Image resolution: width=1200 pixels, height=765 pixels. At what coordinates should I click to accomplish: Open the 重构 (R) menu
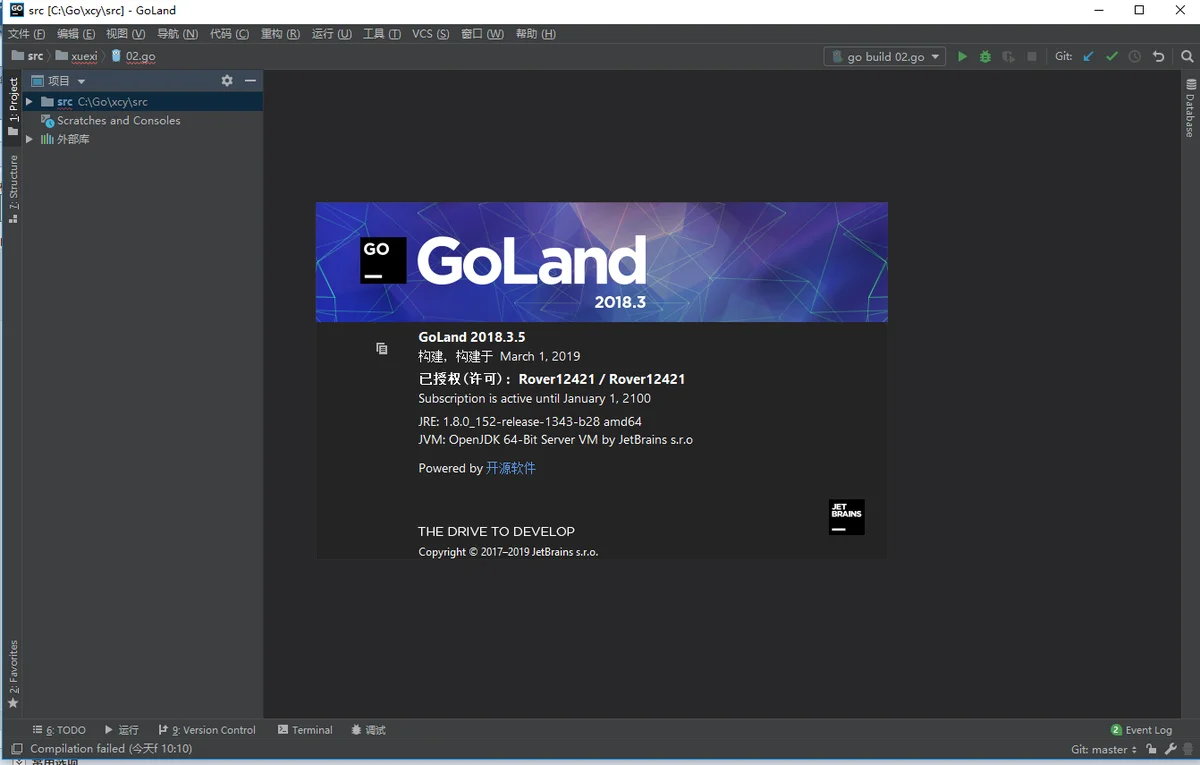280,34
